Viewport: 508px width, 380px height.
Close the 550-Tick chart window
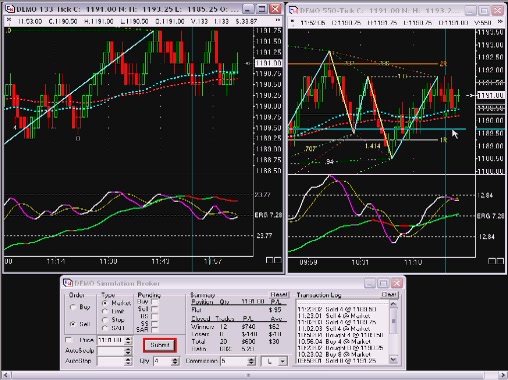click(x=498, y=11)
